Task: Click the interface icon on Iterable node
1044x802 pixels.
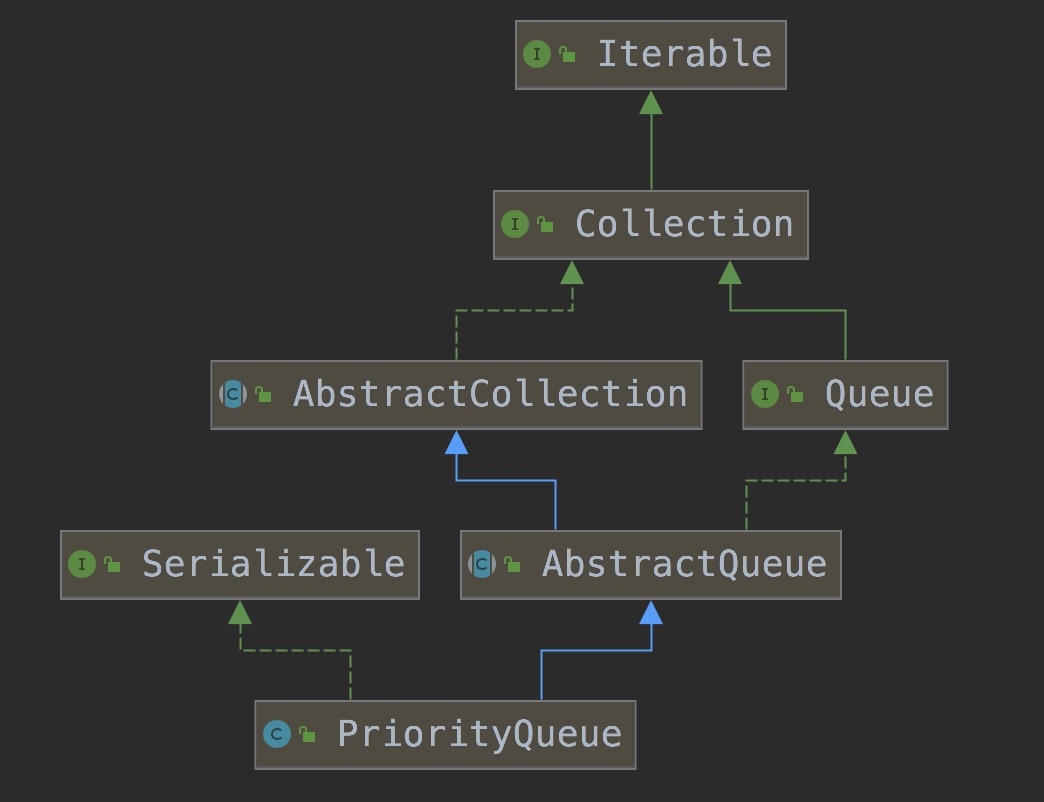Action: [x=537, y=54]
